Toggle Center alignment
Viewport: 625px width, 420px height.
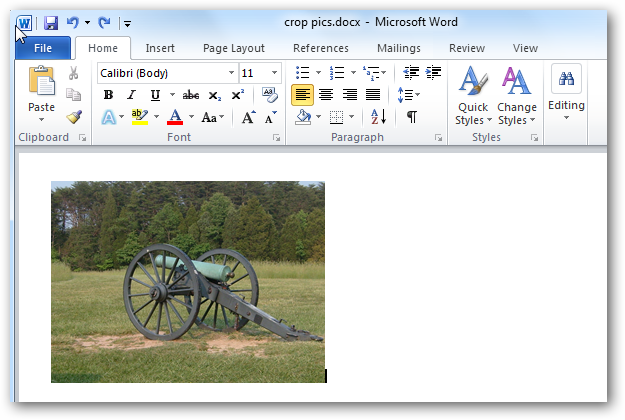(326, 95)
